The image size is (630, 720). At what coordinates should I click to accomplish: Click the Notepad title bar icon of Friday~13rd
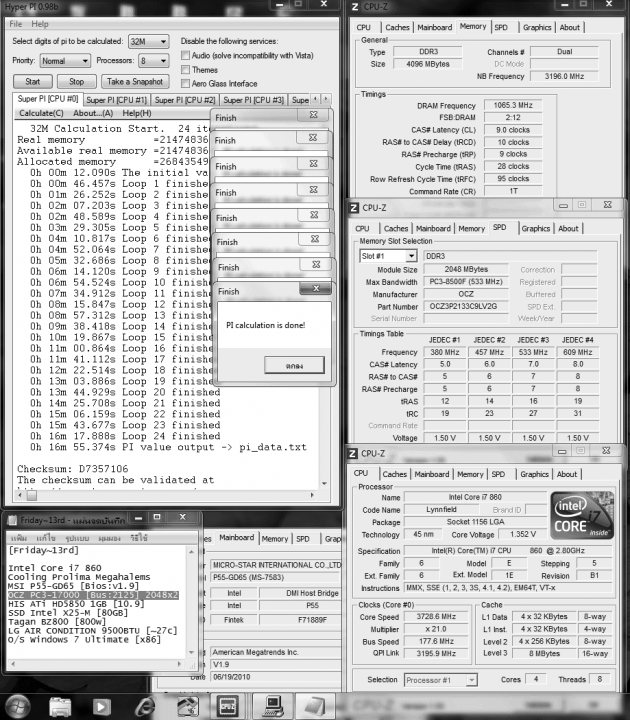pos(12,520)
